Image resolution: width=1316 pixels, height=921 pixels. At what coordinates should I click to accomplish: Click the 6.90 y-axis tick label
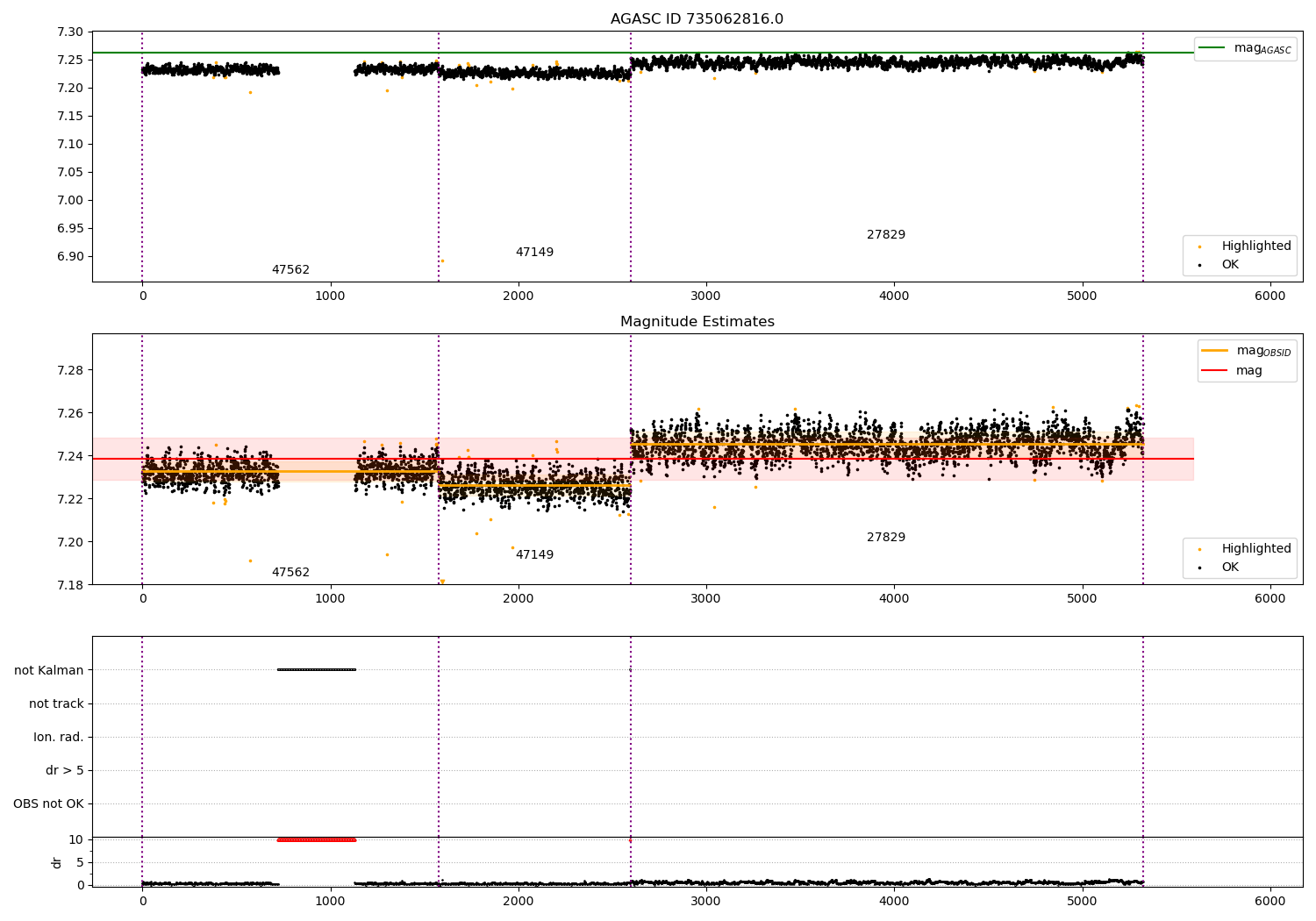(x=69, y=256)
